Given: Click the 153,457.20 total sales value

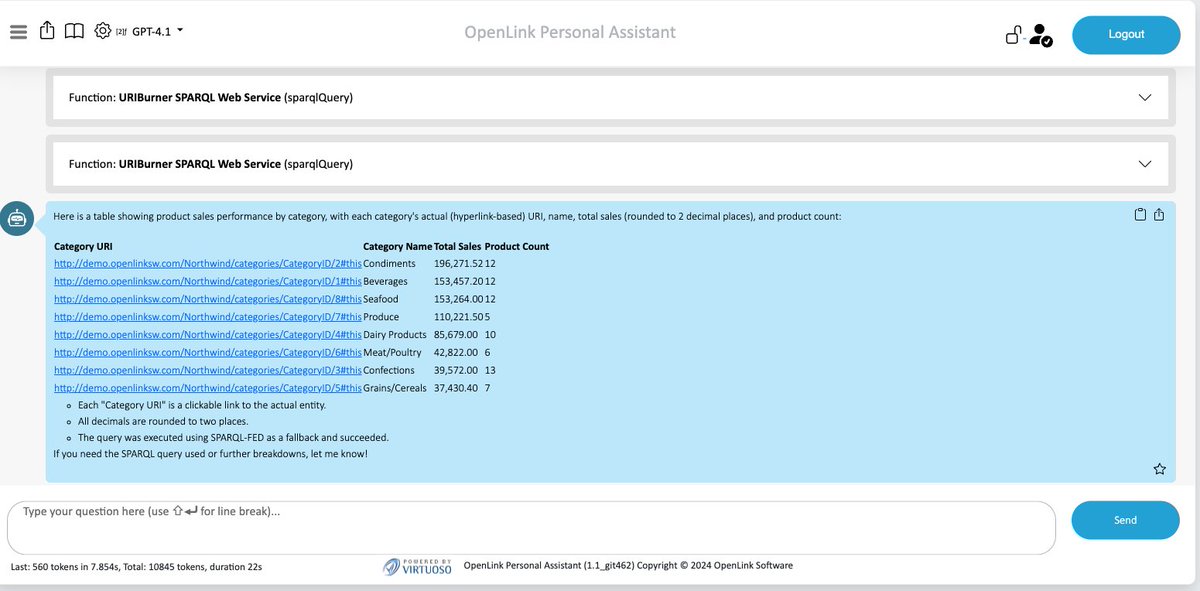Looking at the screenshot, I should [458, 282].
